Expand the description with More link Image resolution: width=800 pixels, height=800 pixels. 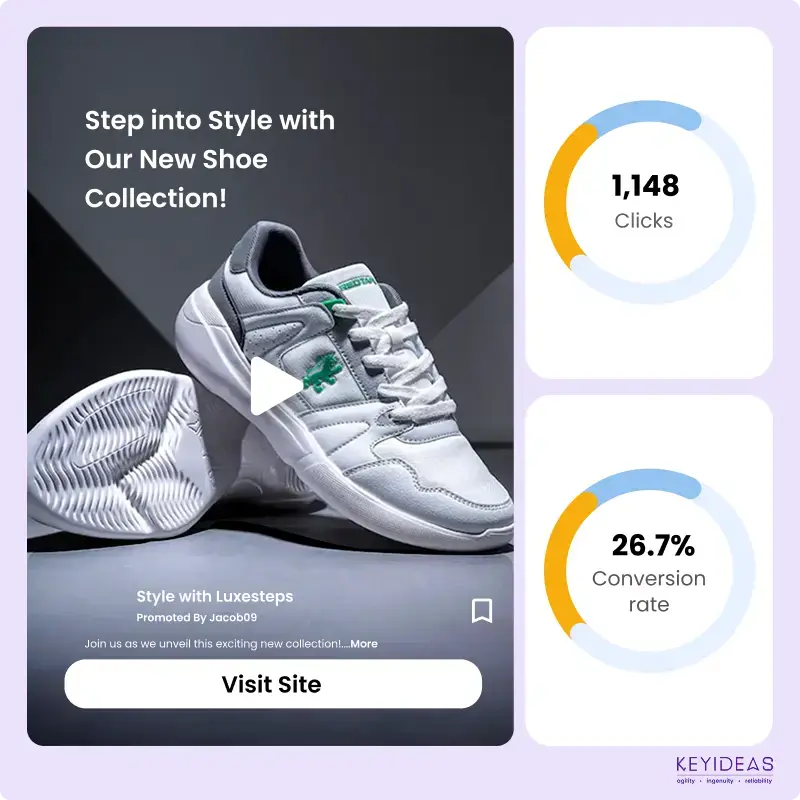pyautogui.click(x=364, y=644)
